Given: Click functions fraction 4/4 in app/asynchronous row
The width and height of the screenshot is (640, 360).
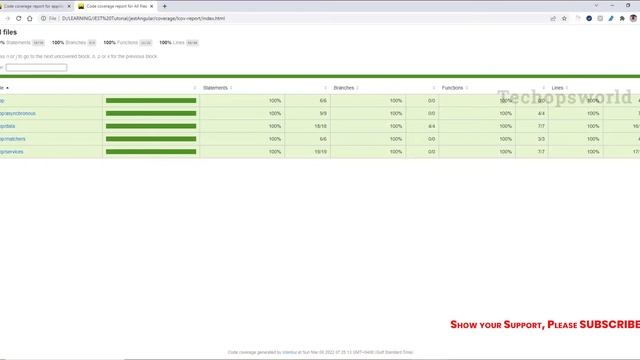Looking at the screenshot, I should (541, 113).
